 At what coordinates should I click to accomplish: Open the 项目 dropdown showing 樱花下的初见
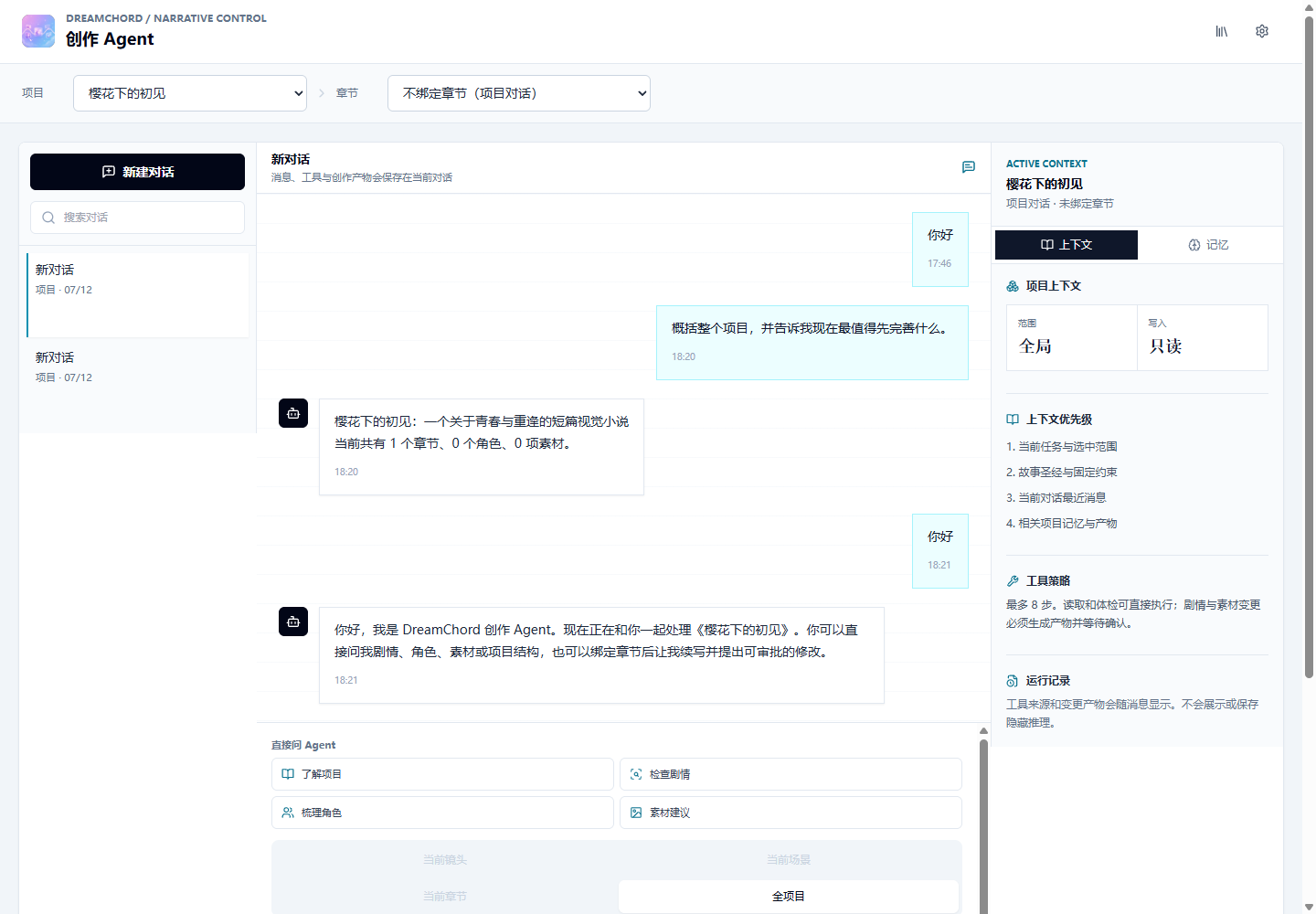coord(190,93)
